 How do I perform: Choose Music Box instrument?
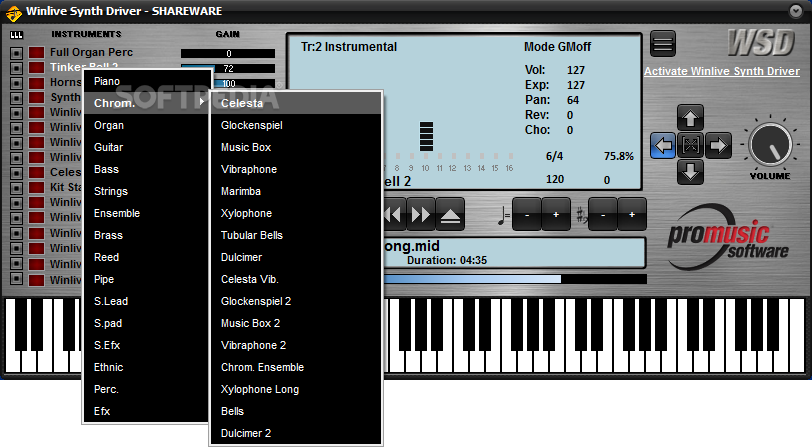click(x=296, y=147)
